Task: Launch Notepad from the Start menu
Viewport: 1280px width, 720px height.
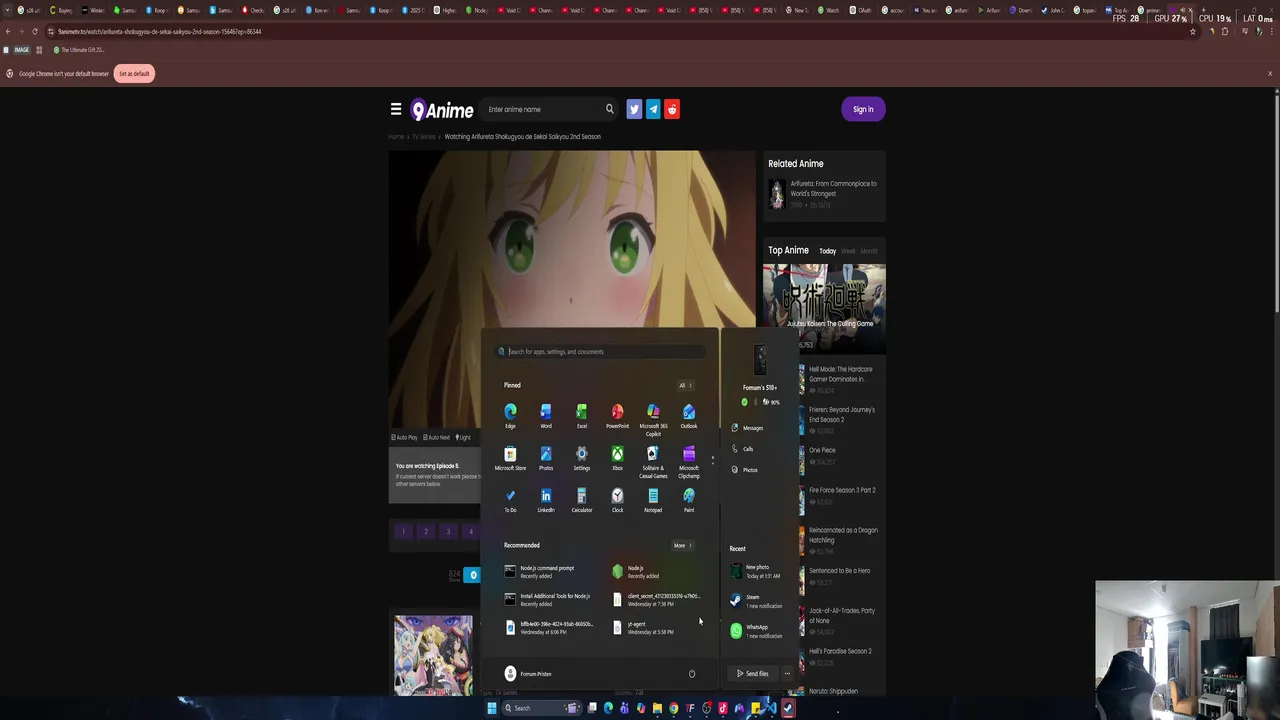Action: (x=653, y=500)
